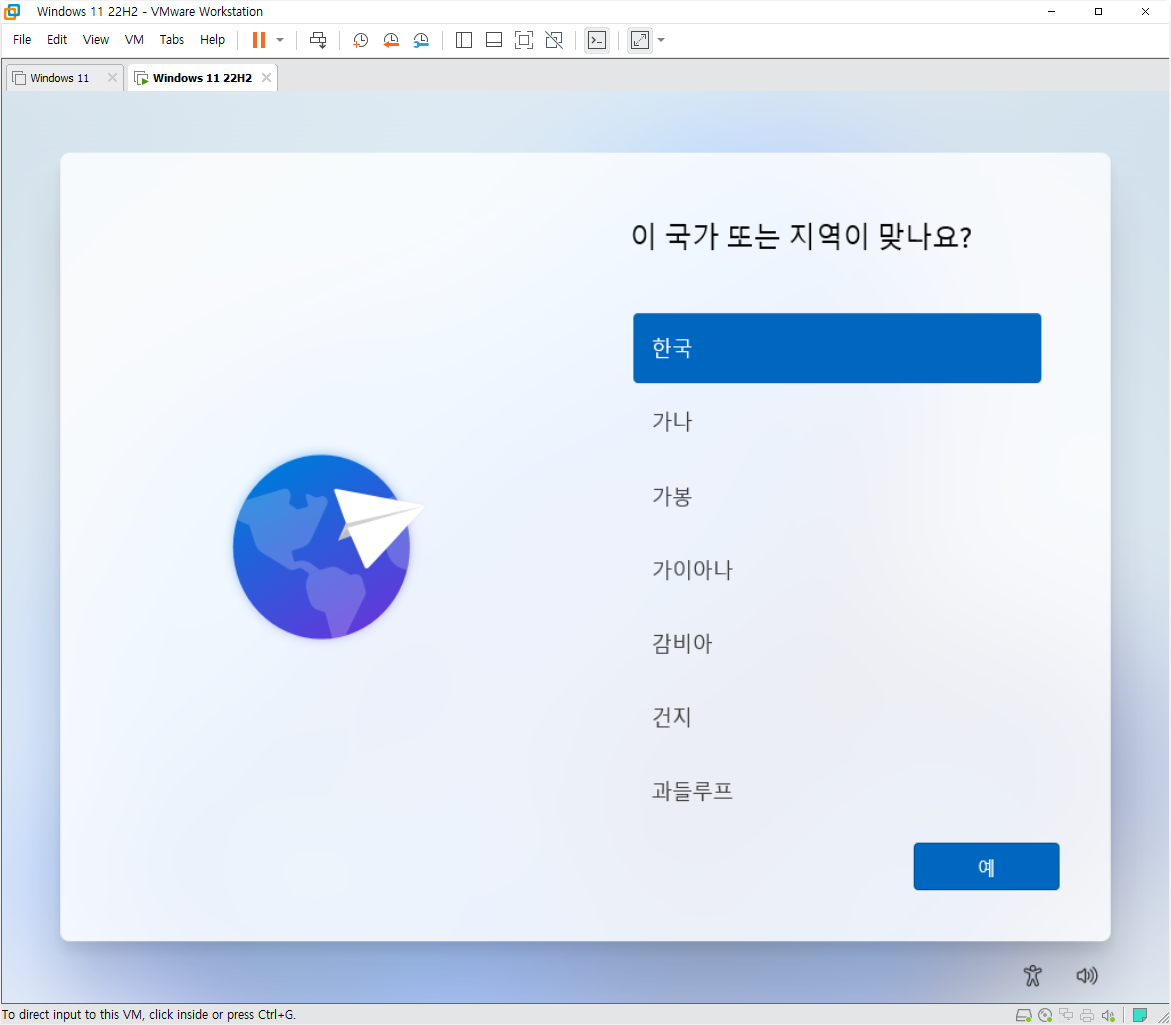The height and width of the screenshot is (1025, 1171).
Task: Open the Tabs menu
Action: (x=172, y=40)
